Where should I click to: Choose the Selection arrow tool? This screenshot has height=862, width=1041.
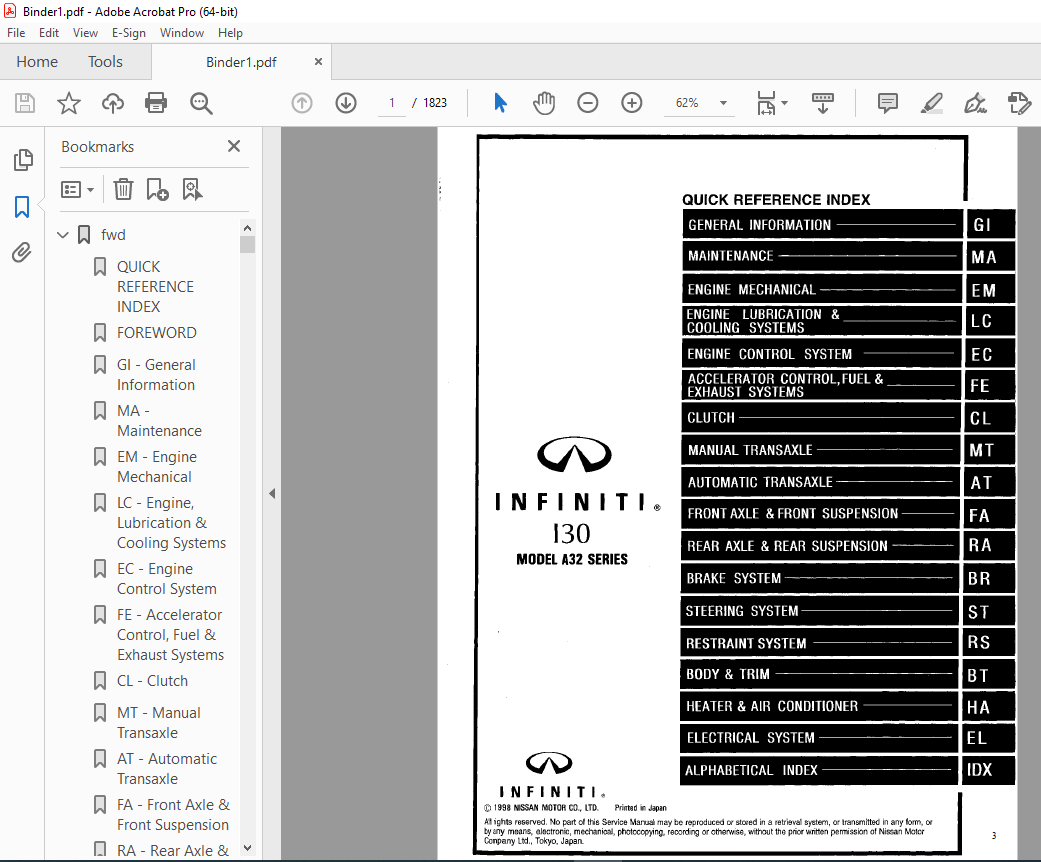(501, 103)
